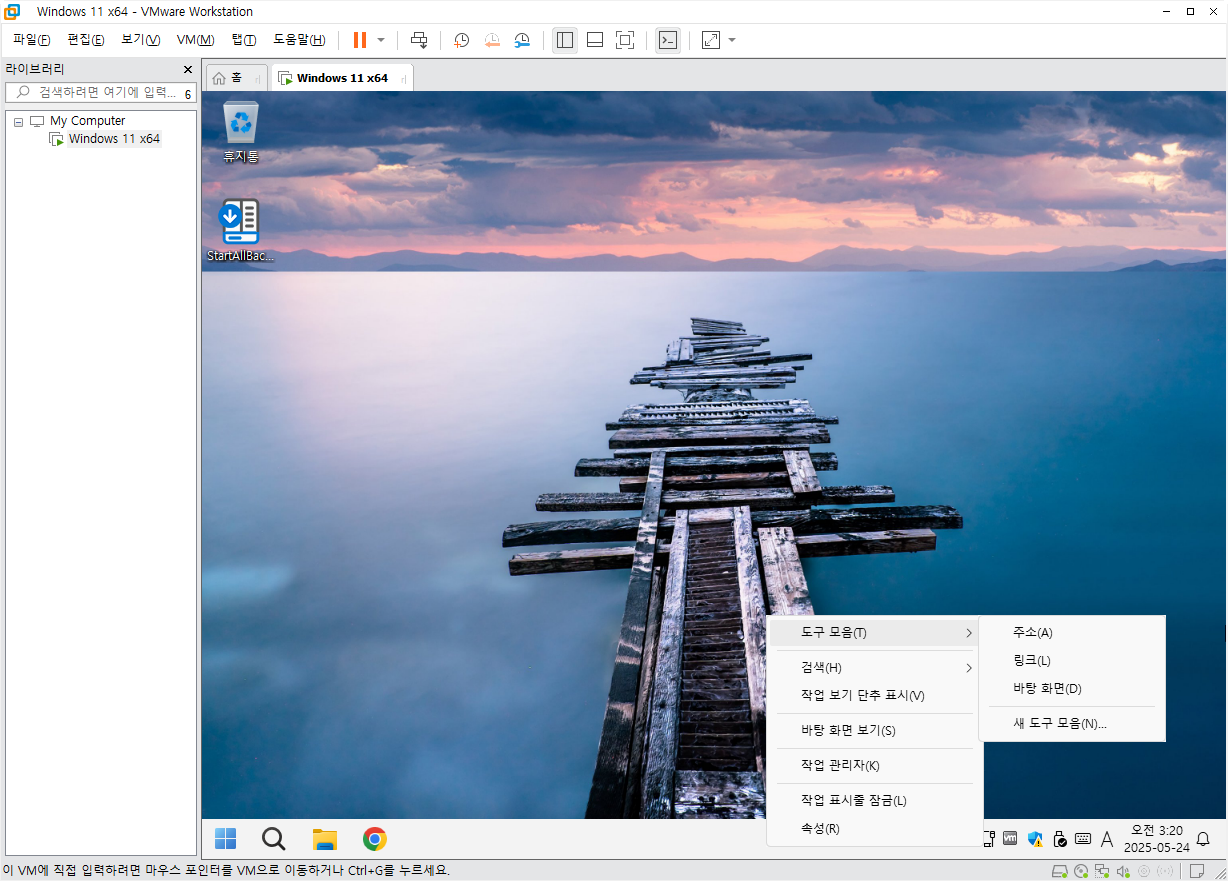Open the guest notification bell icon

click(1204, 839)
